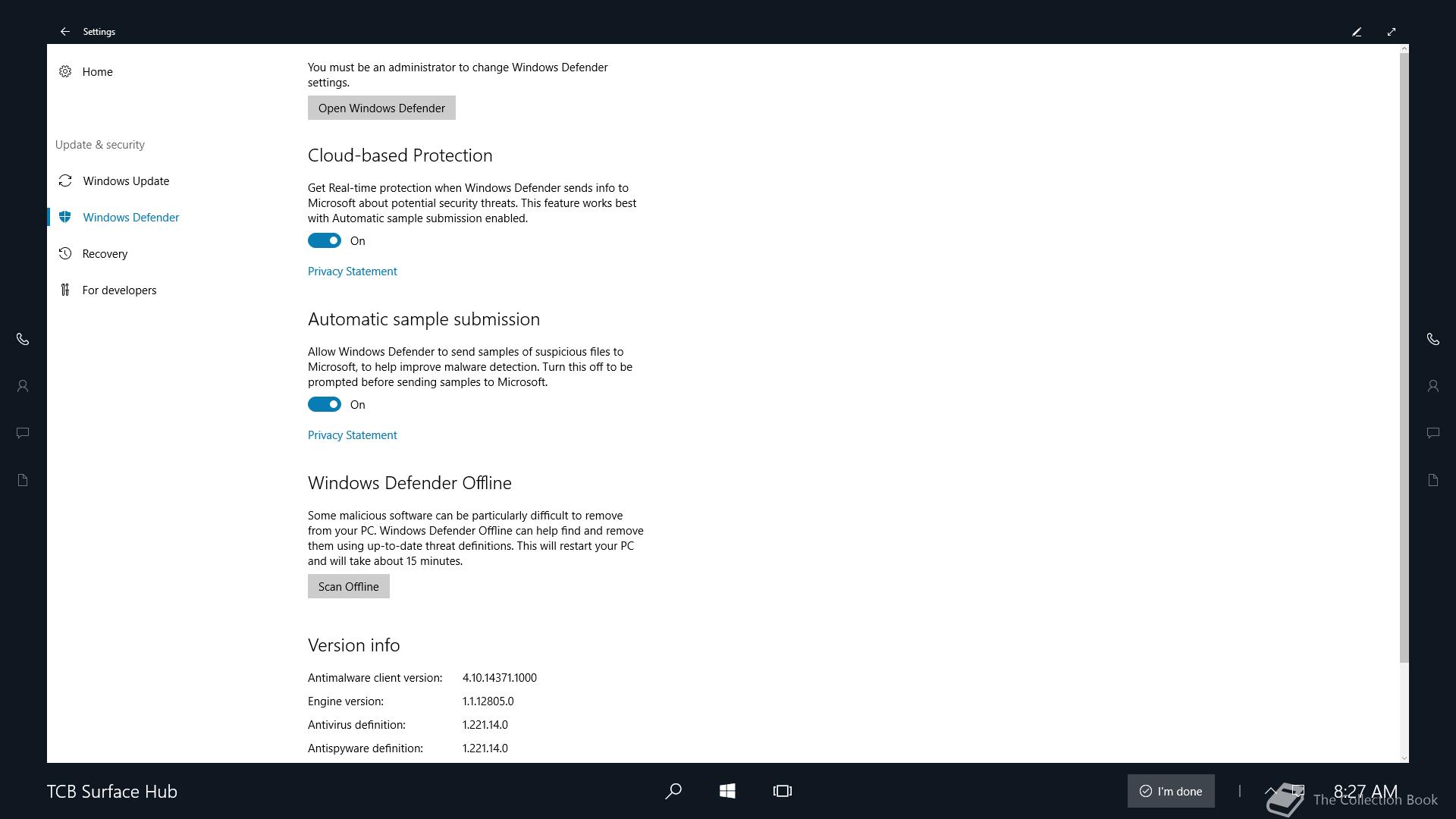Viewport: 1456px width, 819px height.
Task: Click the Scan Offline button
Action: [x=349, y=586]
